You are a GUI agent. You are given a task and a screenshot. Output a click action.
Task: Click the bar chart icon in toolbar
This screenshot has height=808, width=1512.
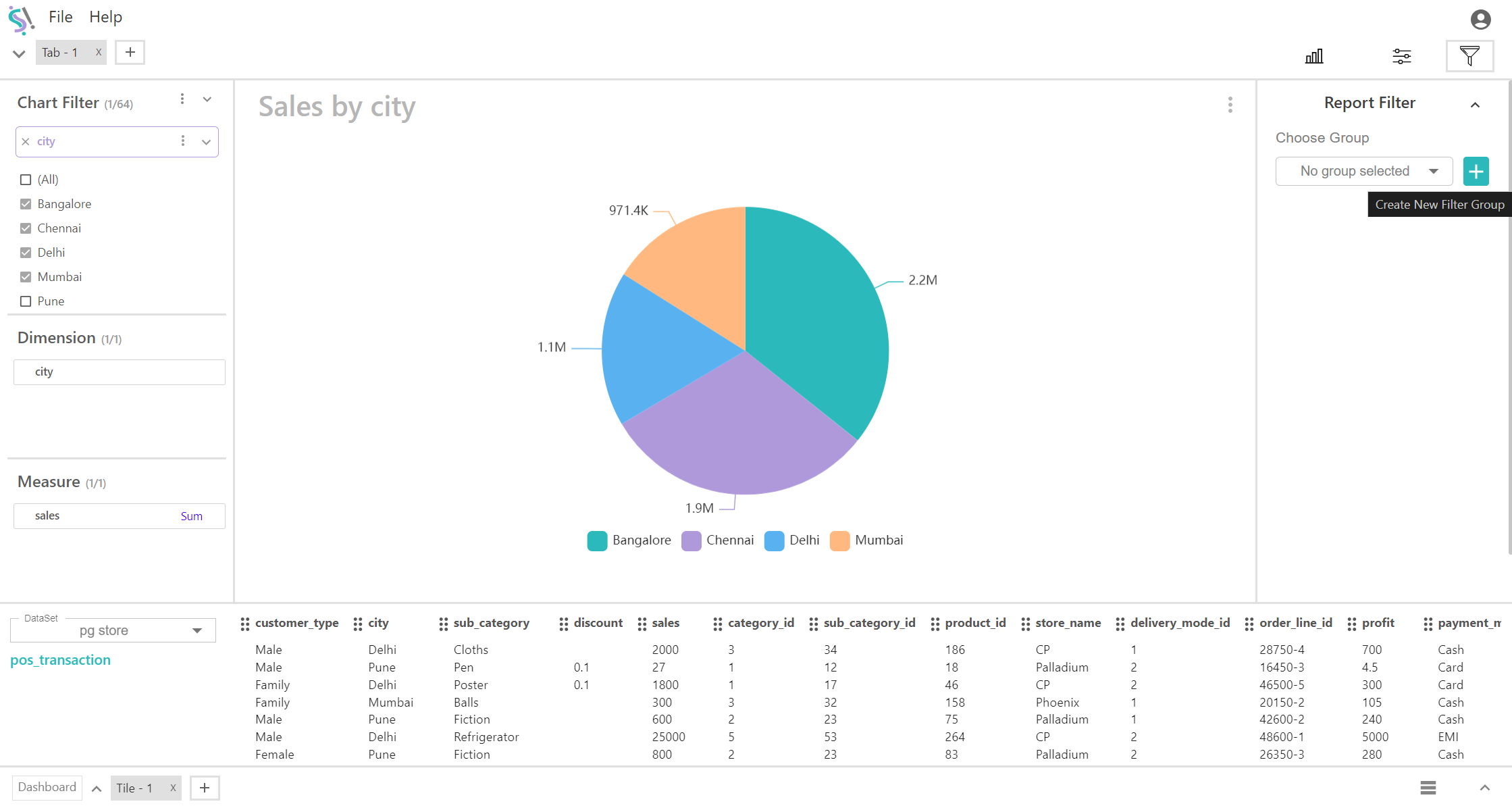[x=1314, y=54]
